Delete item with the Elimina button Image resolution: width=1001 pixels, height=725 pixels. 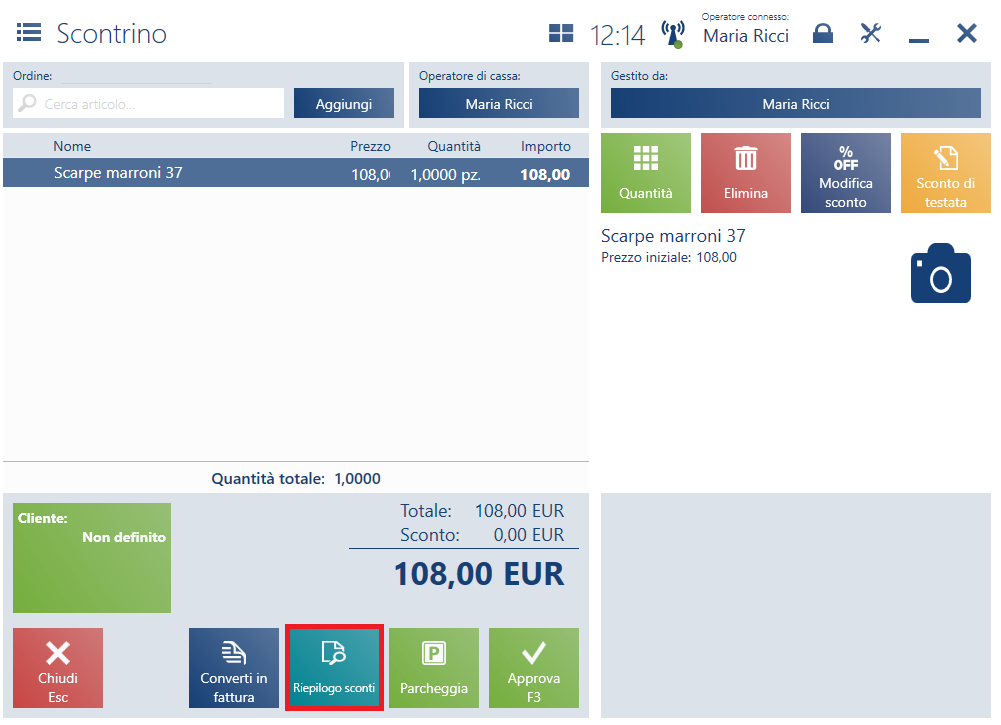[745, 173]
